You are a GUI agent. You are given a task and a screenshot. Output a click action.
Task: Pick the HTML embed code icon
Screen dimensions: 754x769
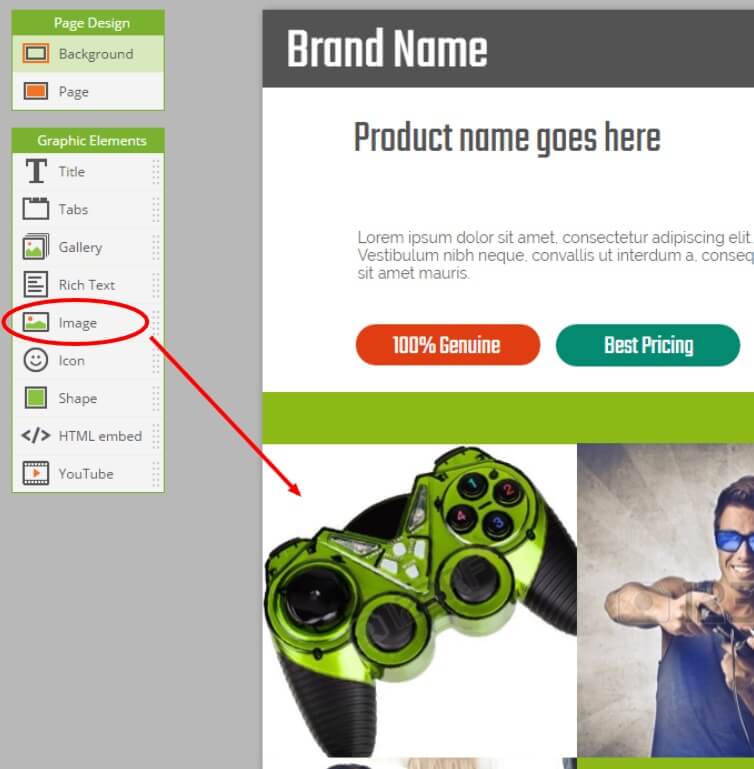coord(36,436)
